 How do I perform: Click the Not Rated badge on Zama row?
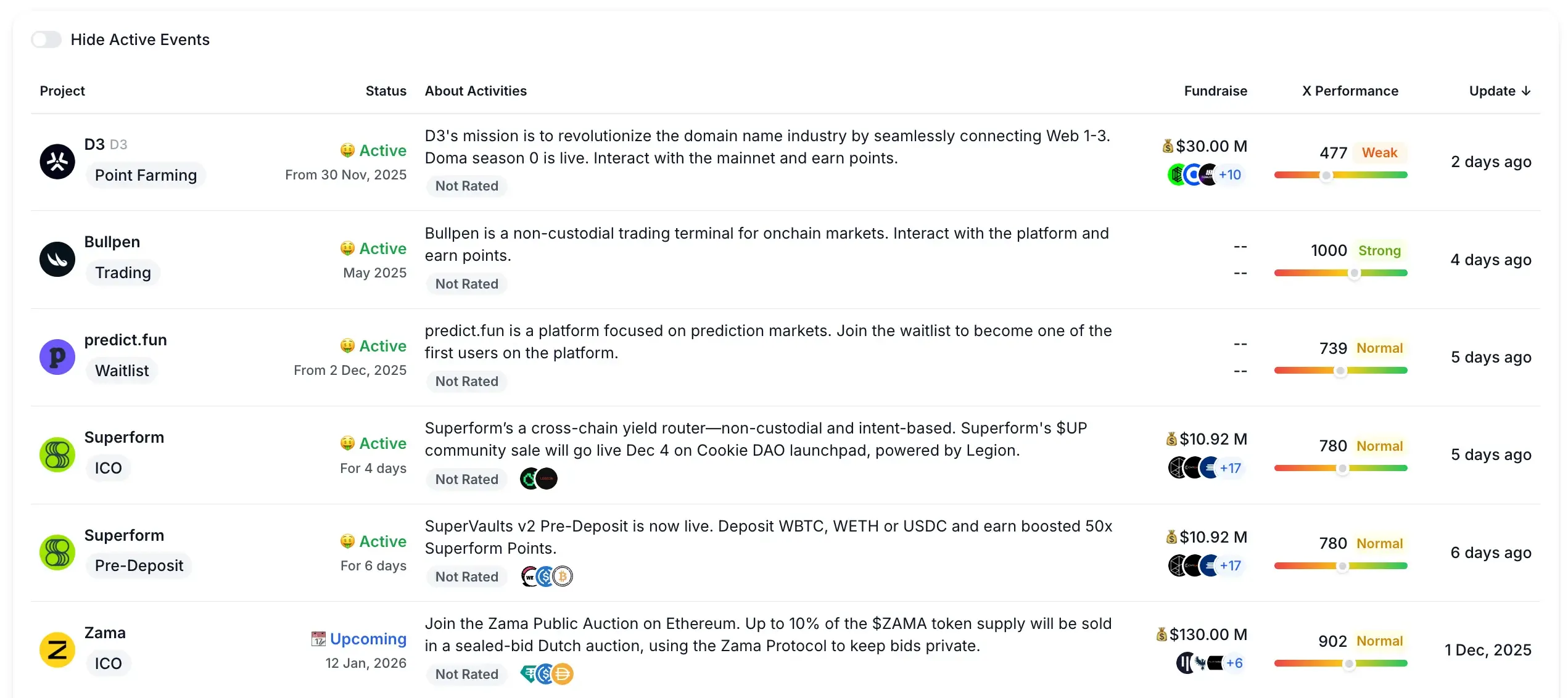466,674
